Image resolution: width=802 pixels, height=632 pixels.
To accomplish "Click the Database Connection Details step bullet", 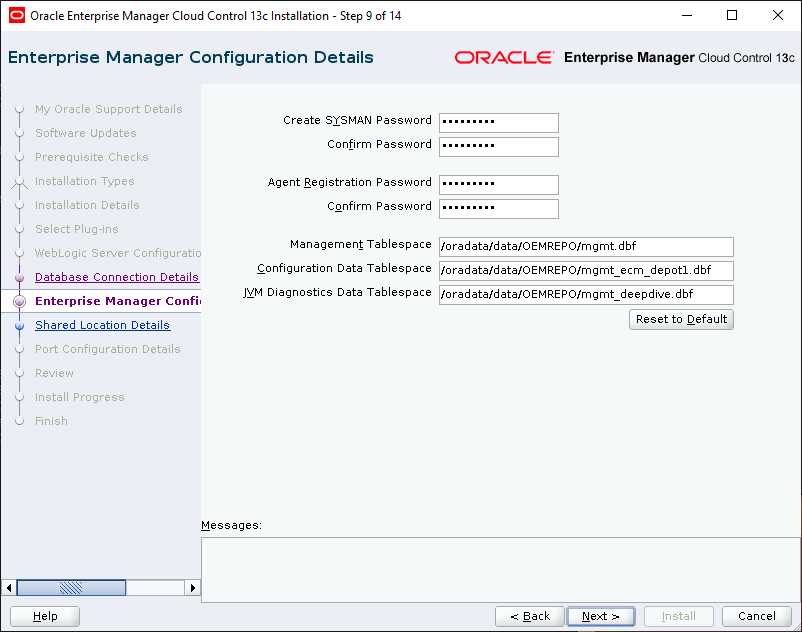I will tap(19, 277).
